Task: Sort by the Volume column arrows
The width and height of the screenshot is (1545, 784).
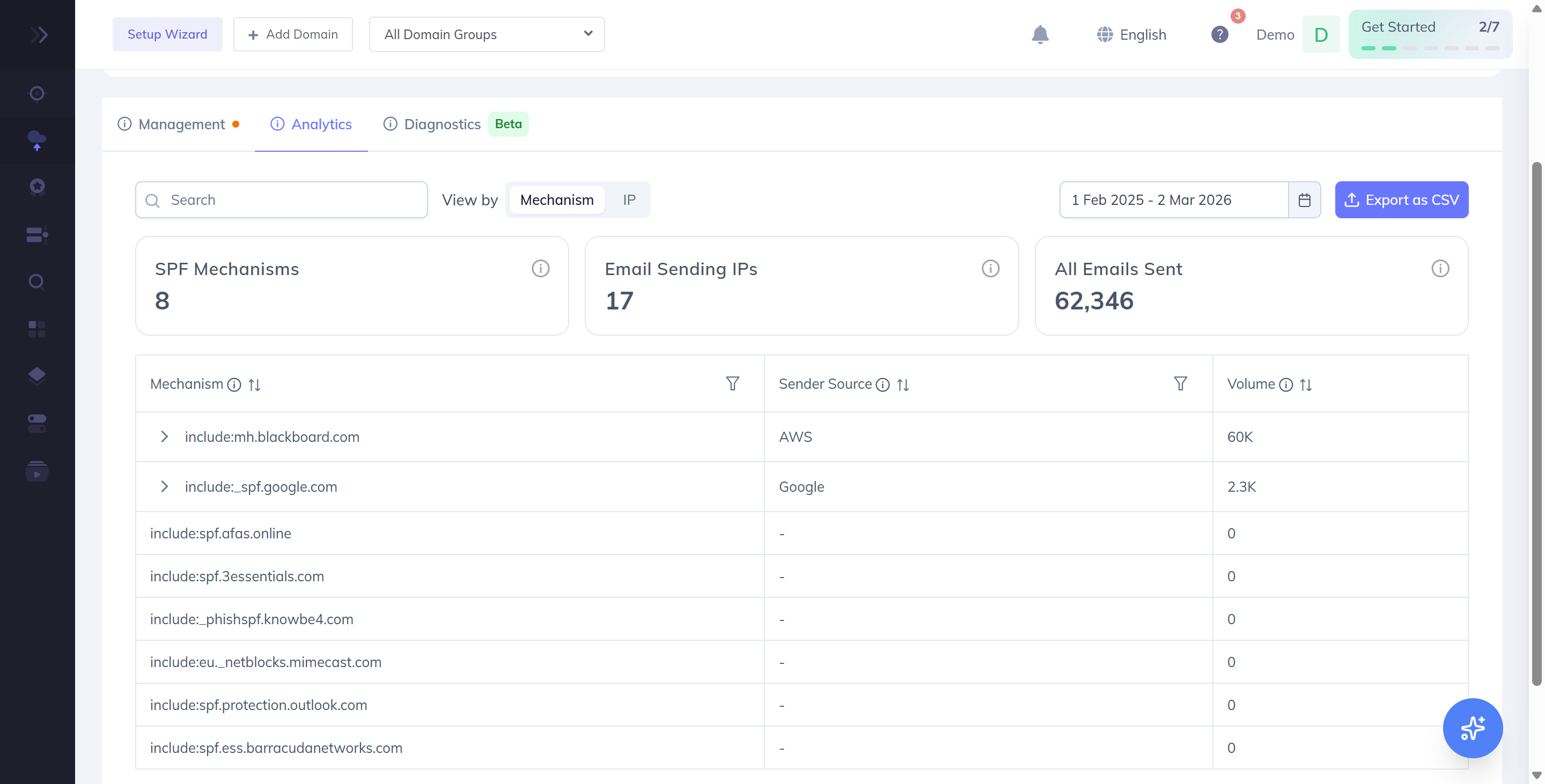Action: [1306, 385]
